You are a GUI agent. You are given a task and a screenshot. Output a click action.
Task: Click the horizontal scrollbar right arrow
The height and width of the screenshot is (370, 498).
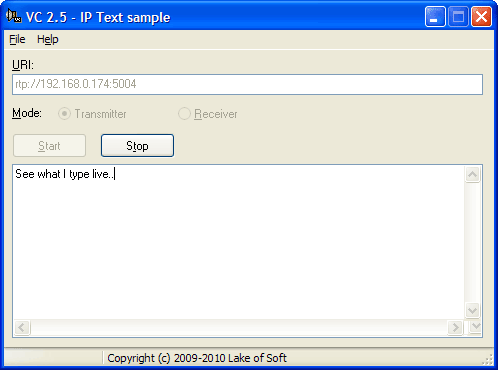[x=455, y=327]
